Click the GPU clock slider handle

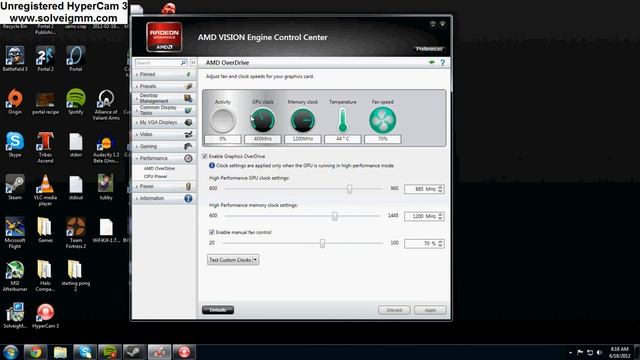[x=349, y=189]
